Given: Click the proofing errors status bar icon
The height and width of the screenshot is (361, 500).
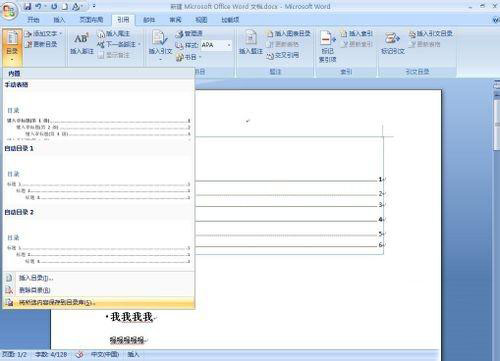Looking at the screenshot, I should 79,354.
